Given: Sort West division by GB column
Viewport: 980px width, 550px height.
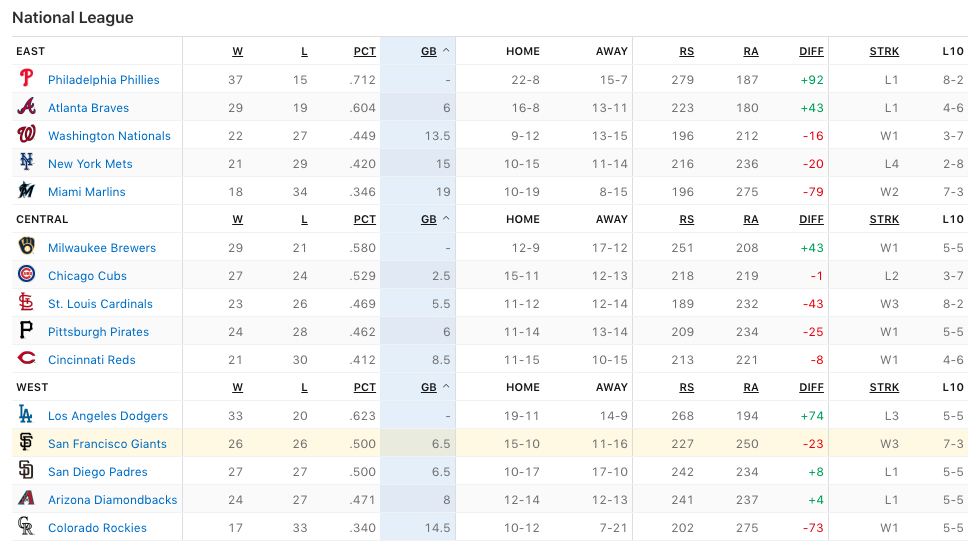Looking at the screenshot, I should (428, 387).
